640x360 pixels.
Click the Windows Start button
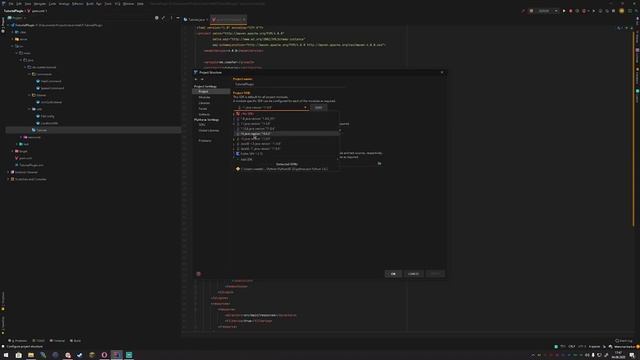click(6, 355)
